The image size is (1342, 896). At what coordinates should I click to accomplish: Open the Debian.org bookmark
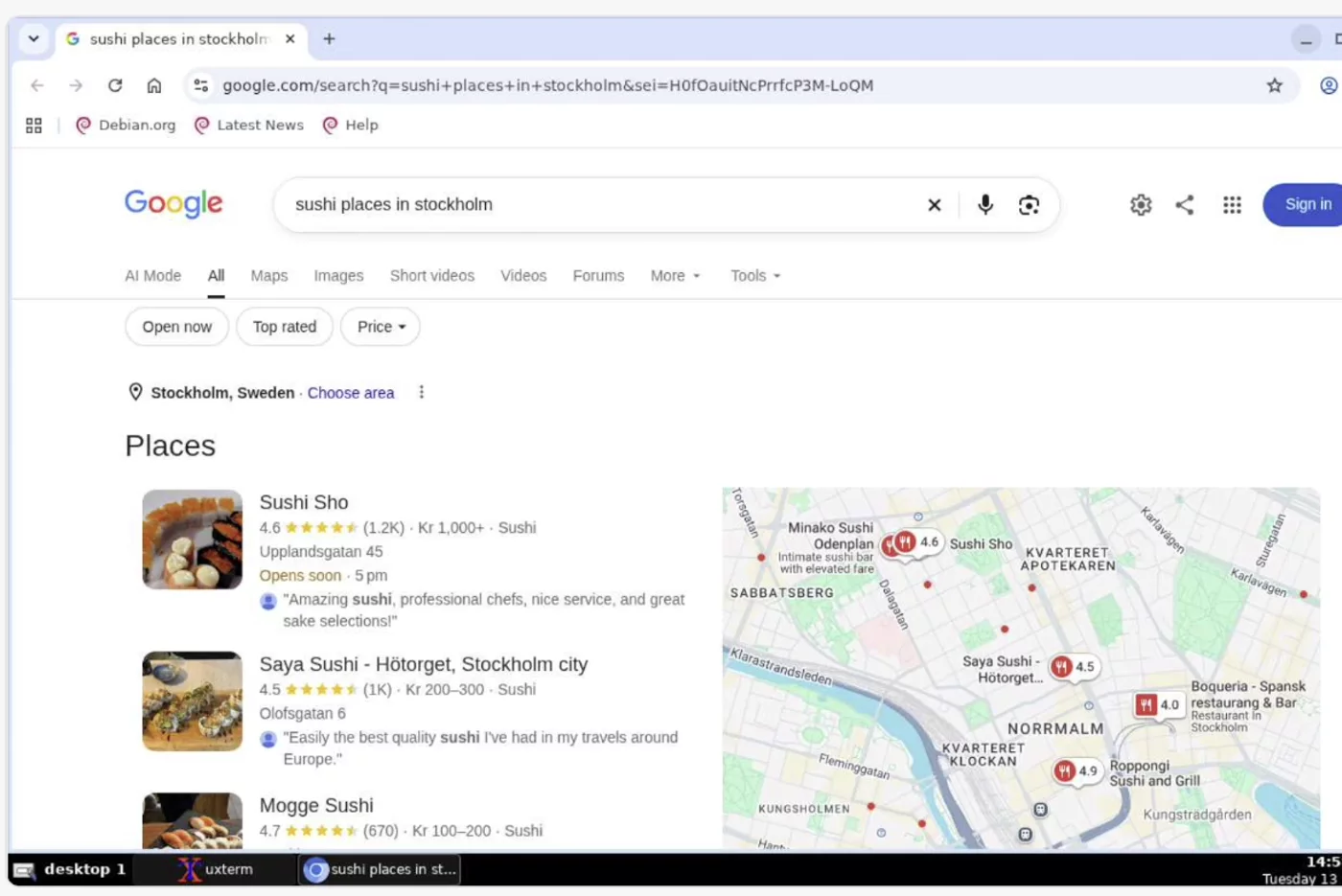point(126,126)
